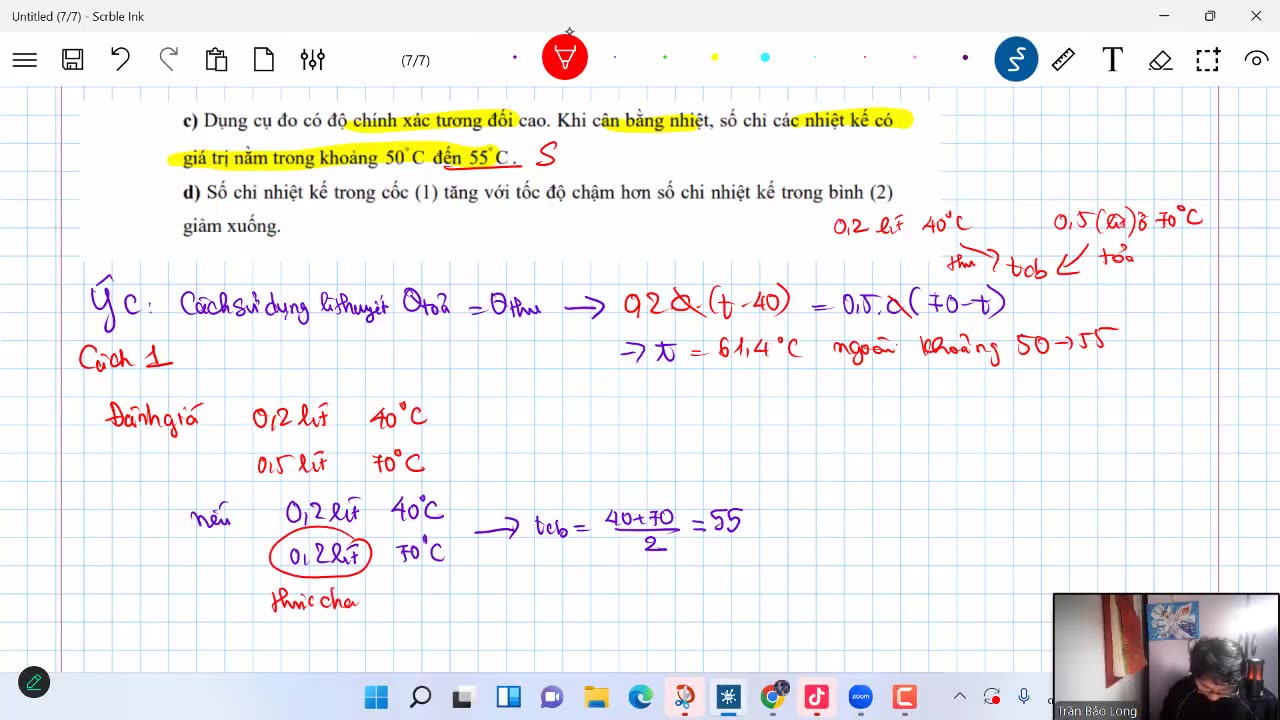Viewport: 1280px width, 720px height.
Task: Select the cyan pen color dot
Action: point(765,58)
